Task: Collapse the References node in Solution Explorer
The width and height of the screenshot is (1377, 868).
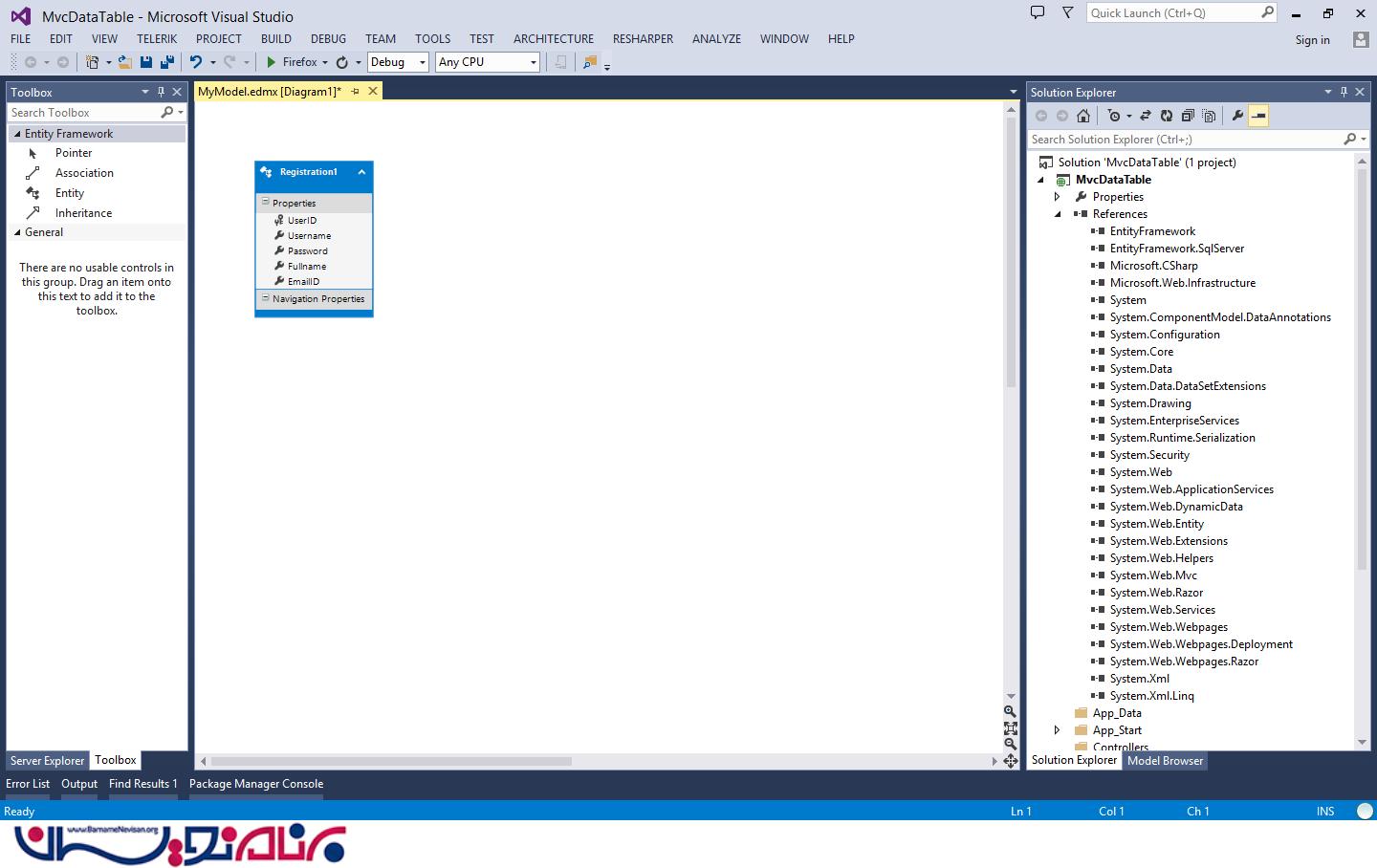Action: pyautogui.click(x=1058, y=214)
